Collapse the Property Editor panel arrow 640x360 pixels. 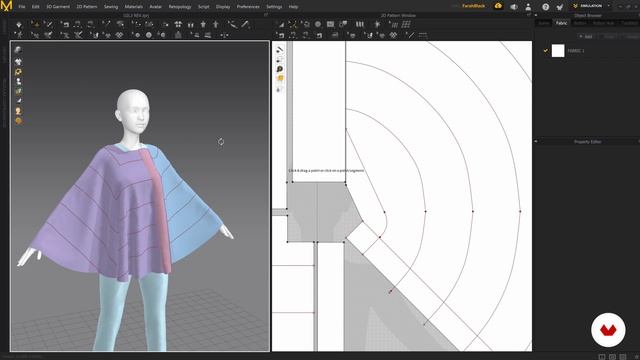pos(536,141)
